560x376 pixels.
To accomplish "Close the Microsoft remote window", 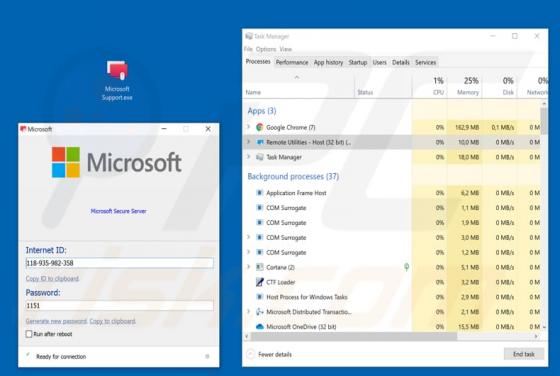I will click(208, 129).
